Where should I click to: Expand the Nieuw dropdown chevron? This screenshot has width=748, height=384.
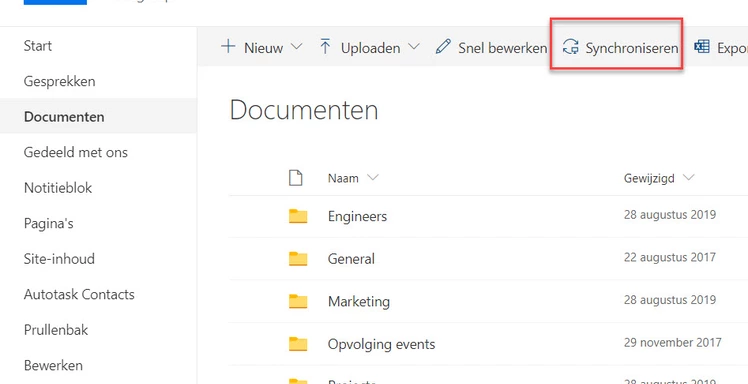[296, 47]
